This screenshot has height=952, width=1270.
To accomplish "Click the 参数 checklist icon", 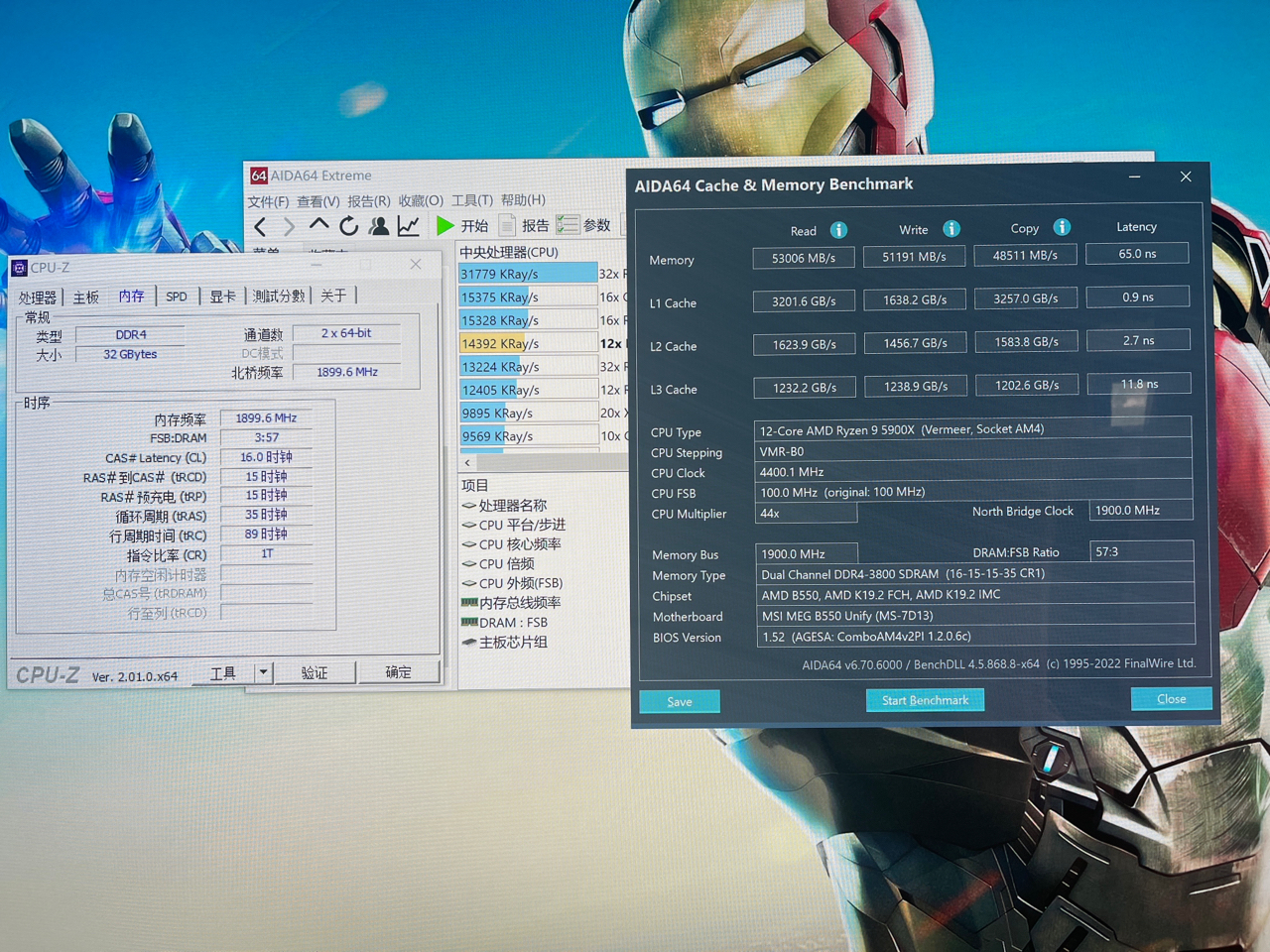I will click(x=568, y=225).
